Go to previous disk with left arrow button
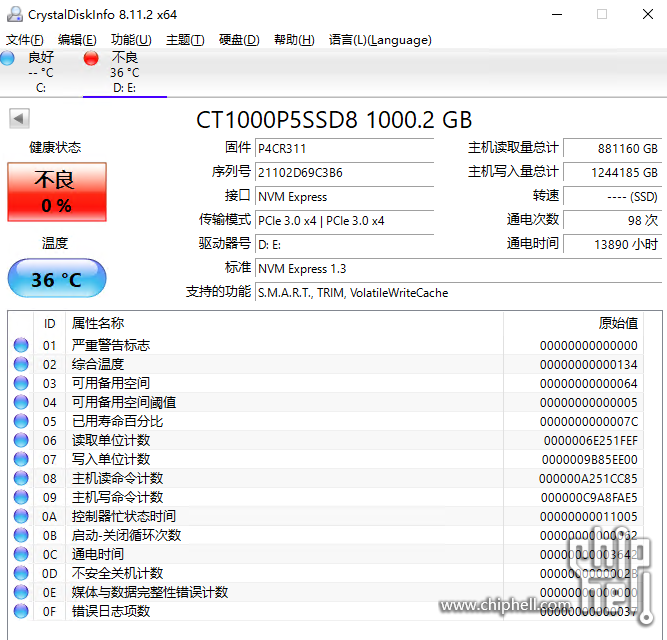This screenshot has height=640, width=667. click(19, 118)
